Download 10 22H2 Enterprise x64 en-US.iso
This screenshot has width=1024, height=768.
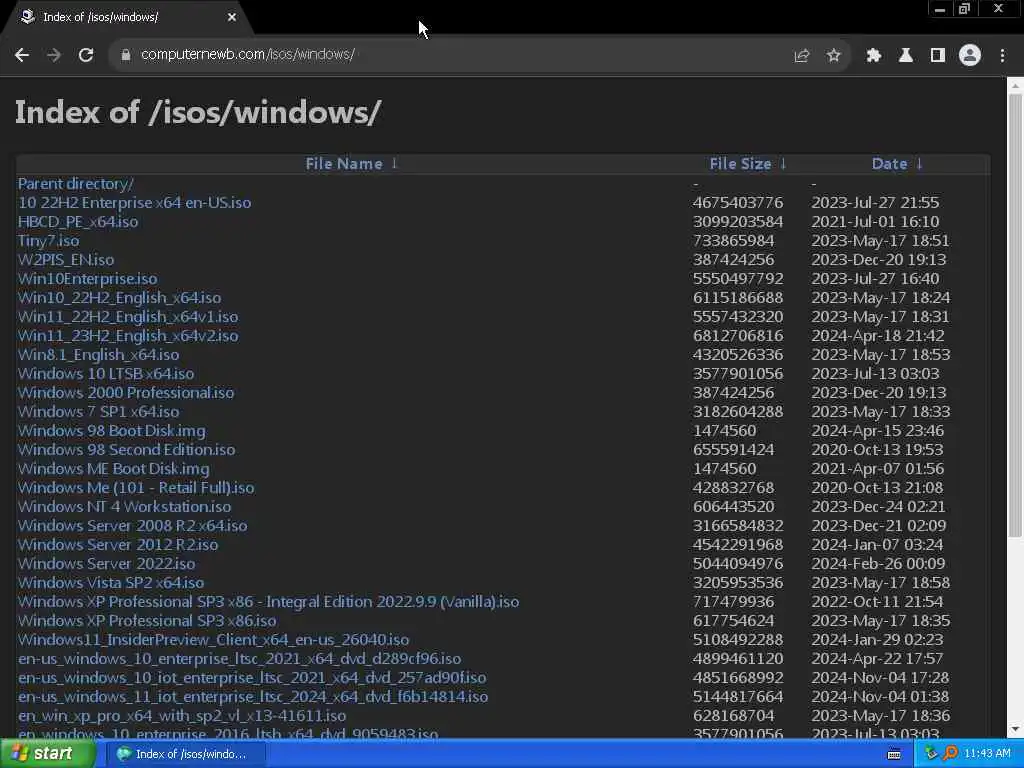(135, 202)
